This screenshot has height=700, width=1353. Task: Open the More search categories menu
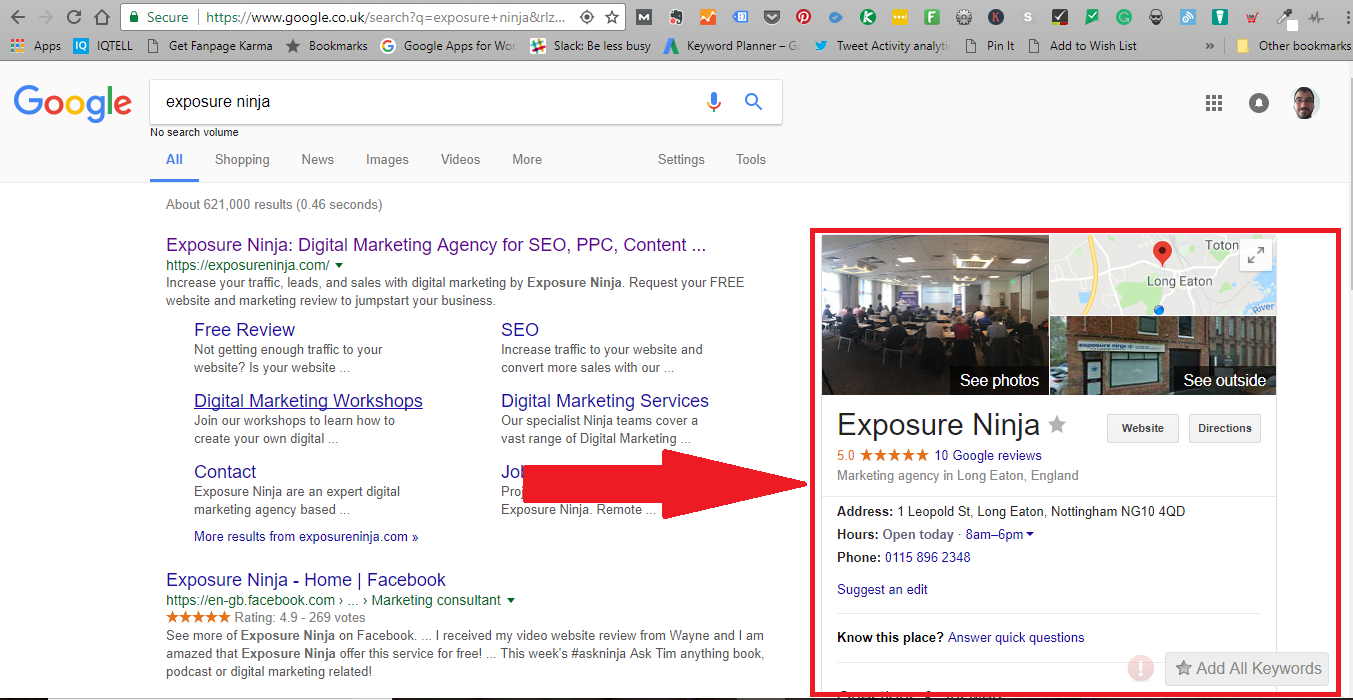(x=527, y=159)
